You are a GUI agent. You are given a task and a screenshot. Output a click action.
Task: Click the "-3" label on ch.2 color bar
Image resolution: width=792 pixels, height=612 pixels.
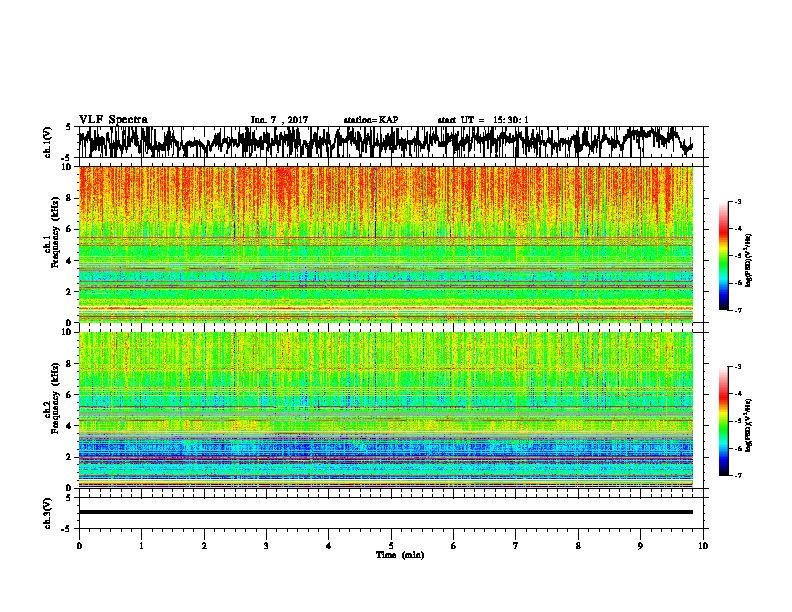pyautogui.click(x=738, y=367)
